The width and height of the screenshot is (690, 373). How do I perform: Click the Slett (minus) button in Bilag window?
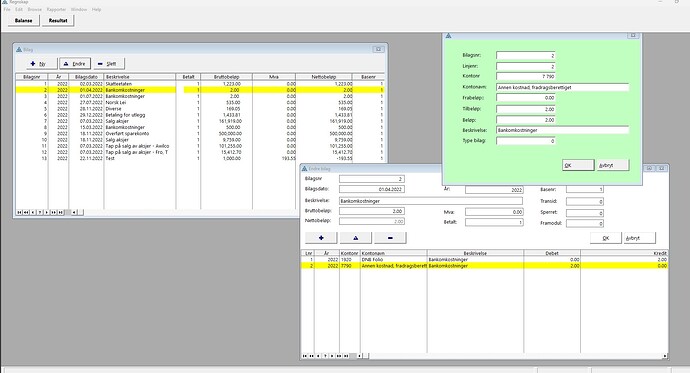[109, 64]
